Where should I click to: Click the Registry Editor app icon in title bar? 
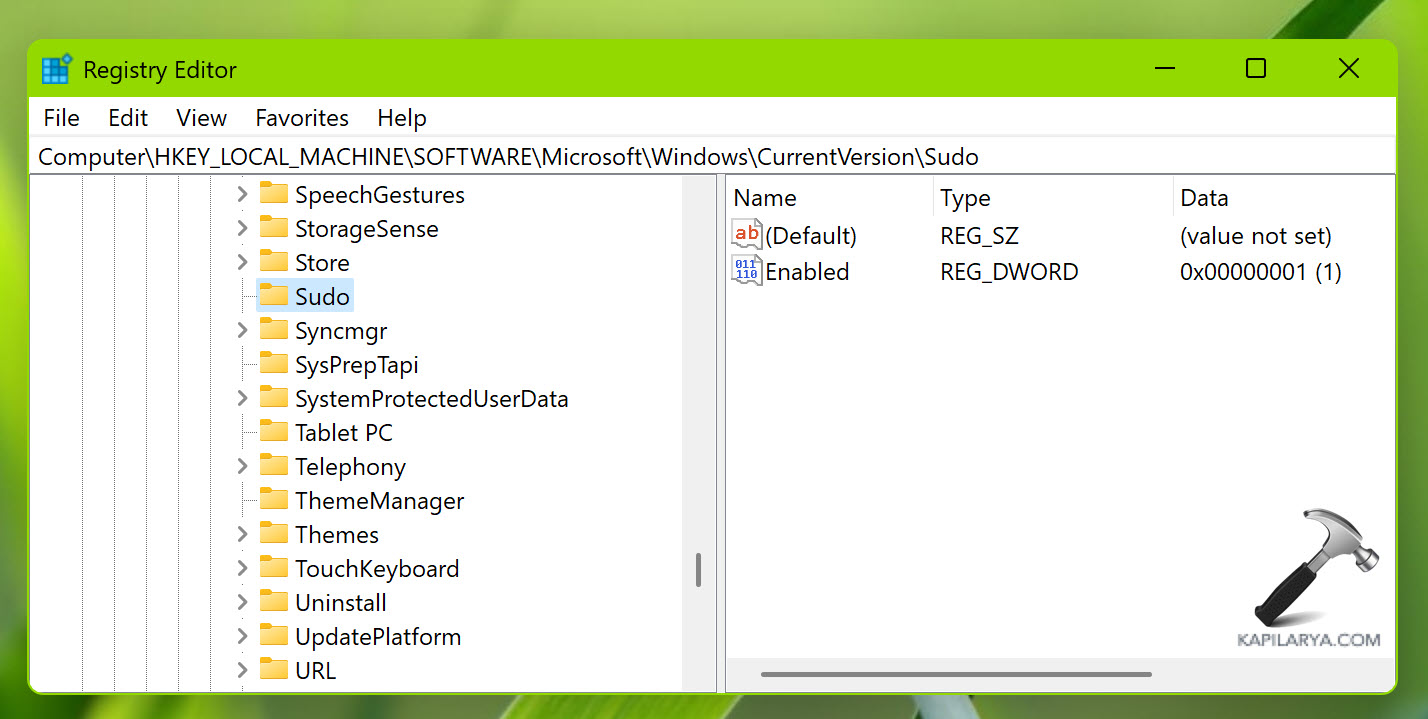click(56, 70)
